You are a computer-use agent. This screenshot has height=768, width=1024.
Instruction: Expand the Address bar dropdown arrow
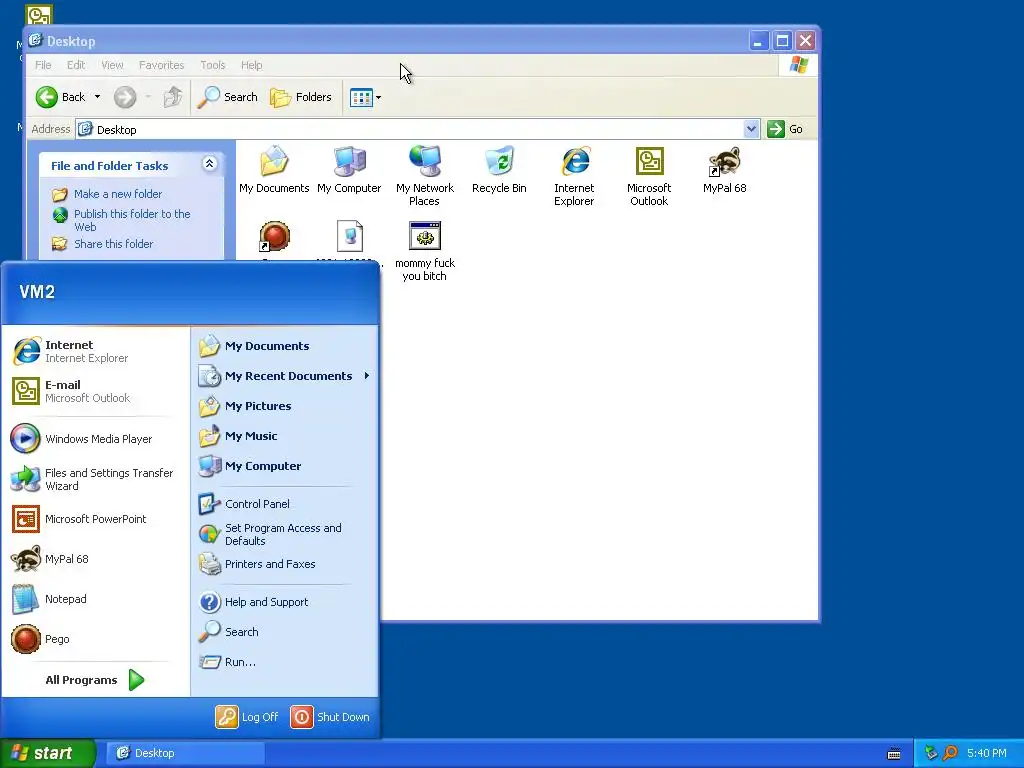click(752, 129)
